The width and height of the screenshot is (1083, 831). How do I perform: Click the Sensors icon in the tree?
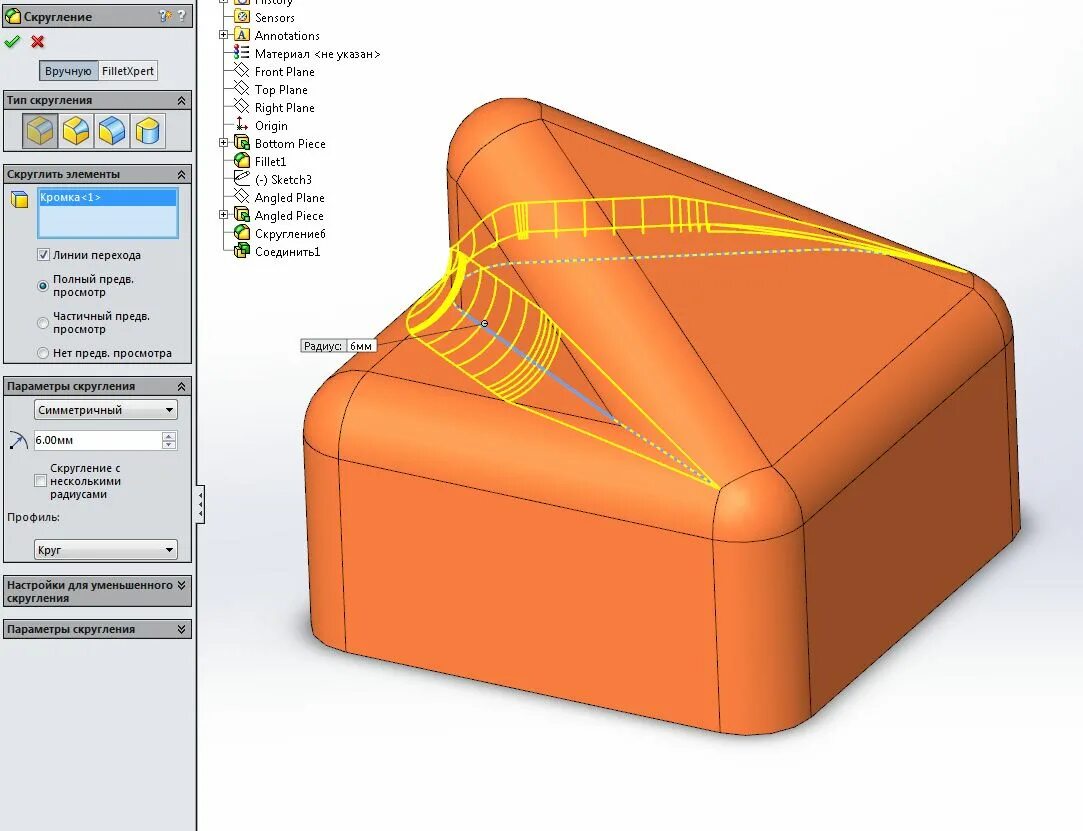point(242,17)
